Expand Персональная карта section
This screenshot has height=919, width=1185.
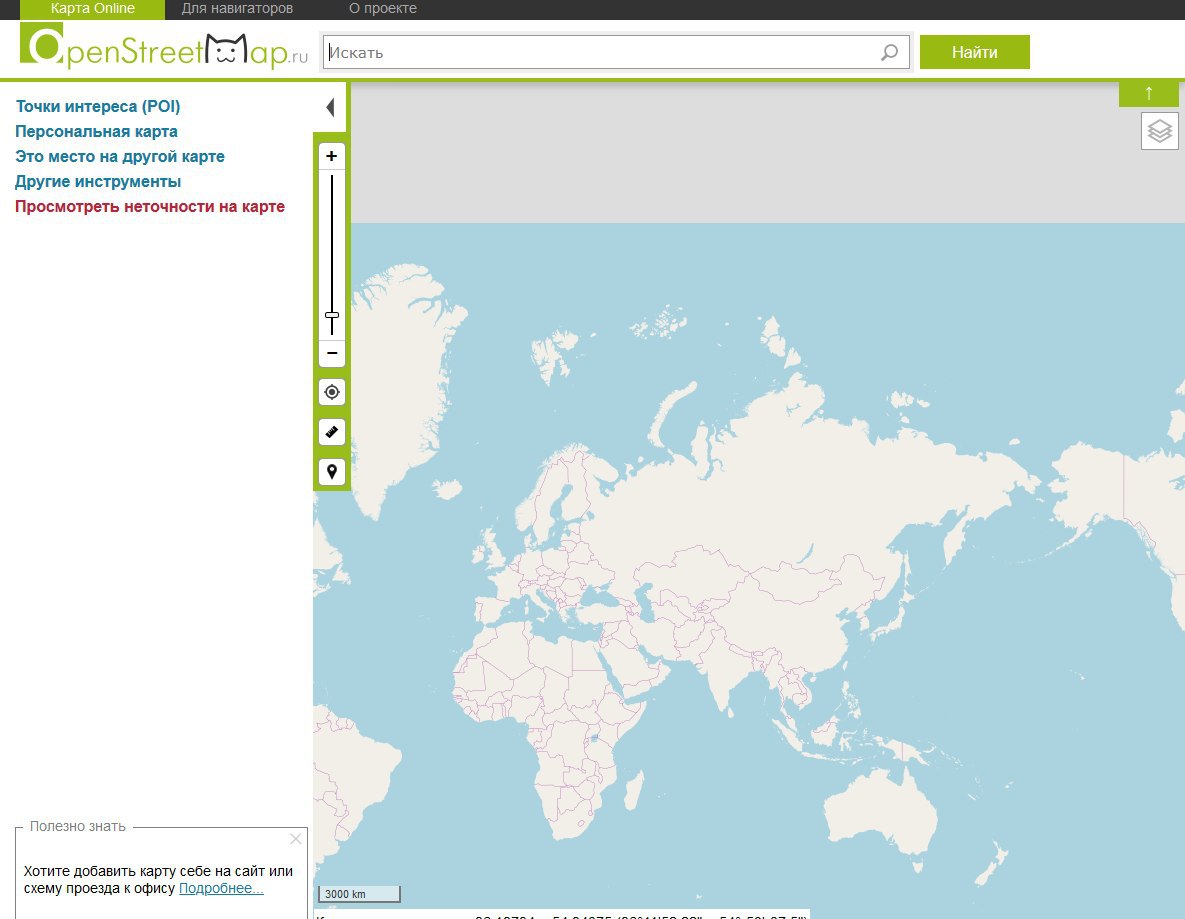click(96, 132)
